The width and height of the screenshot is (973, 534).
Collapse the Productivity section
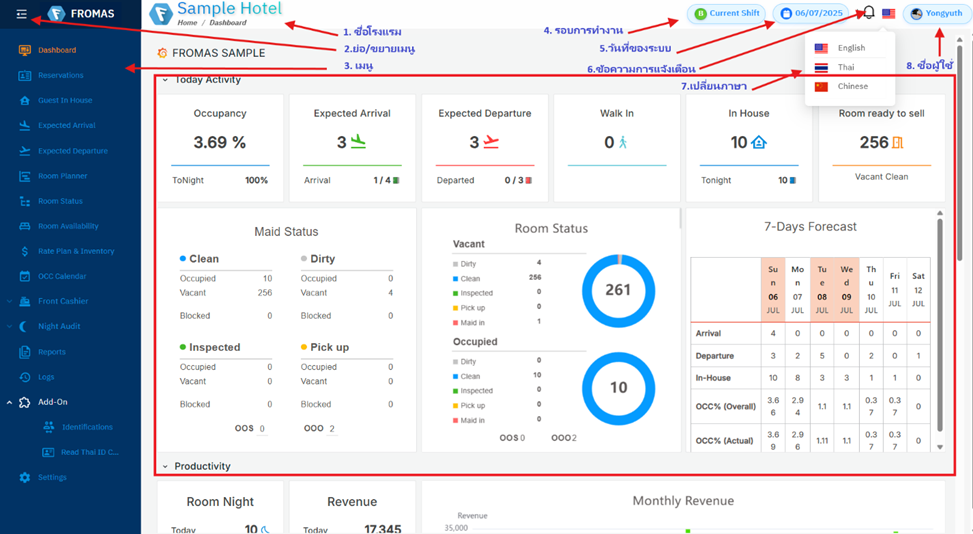click(x=166, y=467)
